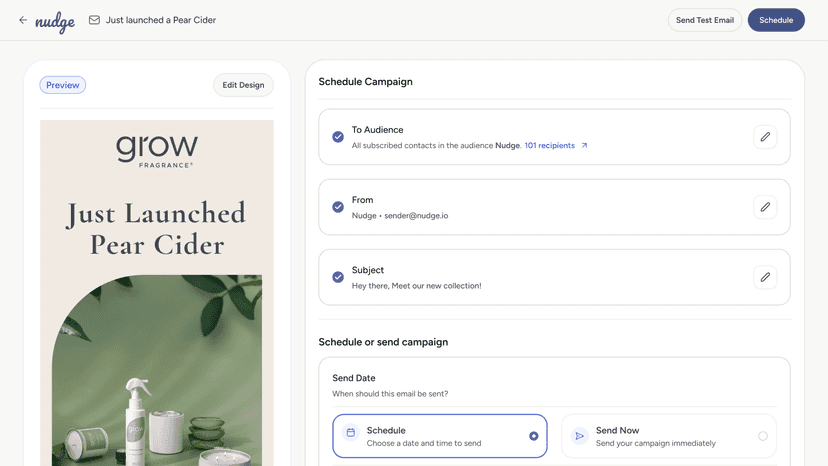Click the Just Launched Pear Cider headline
Image resolution: width=828 pixels, height=466 pixels.
click(x=157, y=229)
